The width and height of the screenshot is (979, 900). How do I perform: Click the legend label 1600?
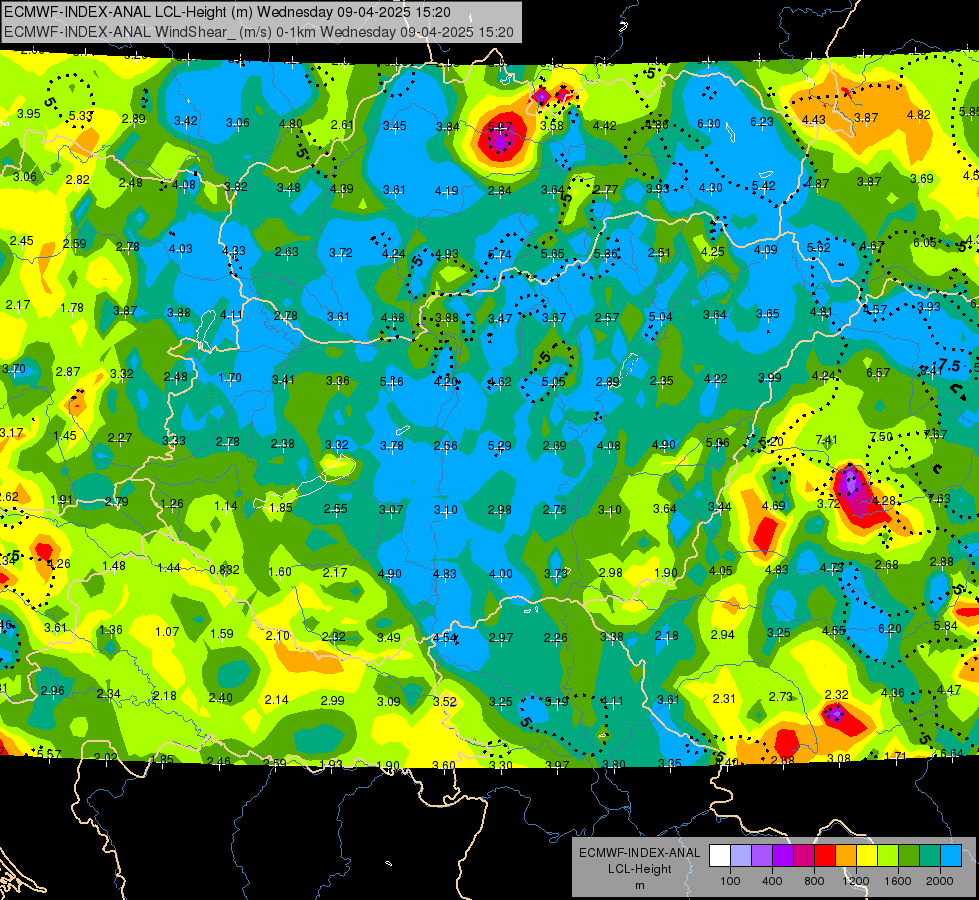tap(898, 881)
